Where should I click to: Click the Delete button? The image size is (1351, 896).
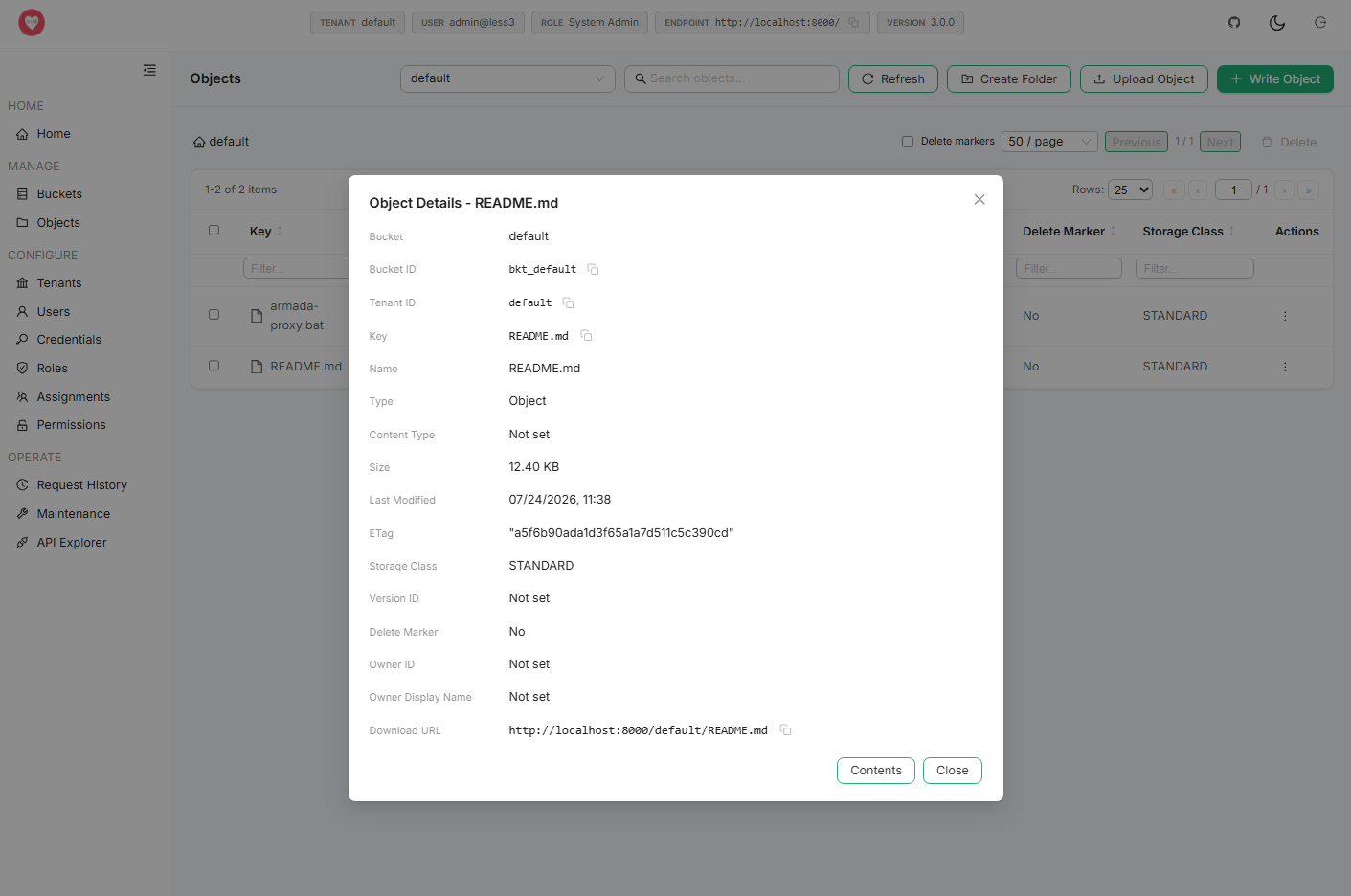[x=1289, y=142]
